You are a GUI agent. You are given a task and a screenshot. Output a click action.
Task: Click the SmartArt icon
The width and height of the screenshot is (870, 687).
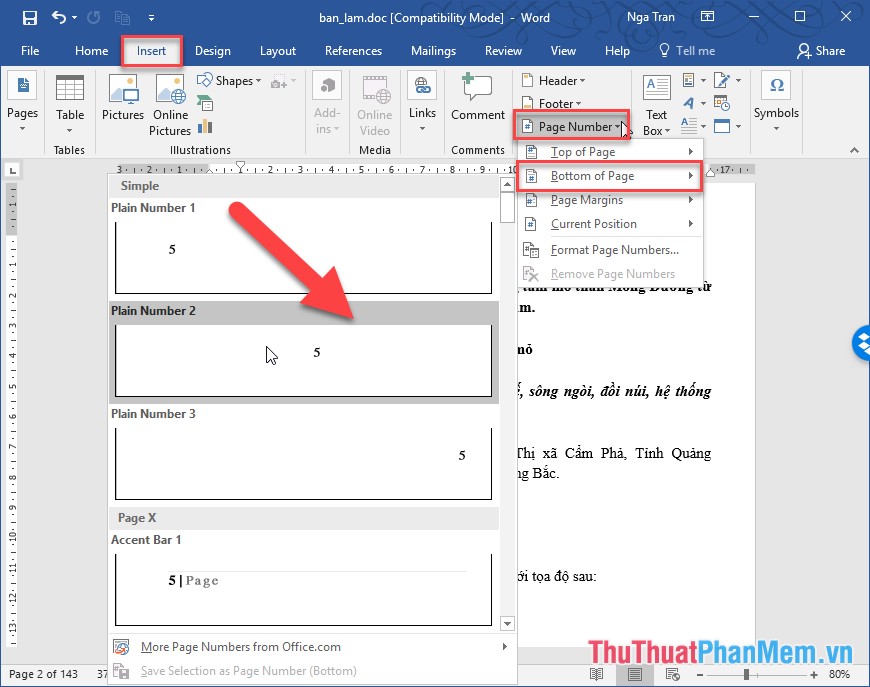click(205, 103)
